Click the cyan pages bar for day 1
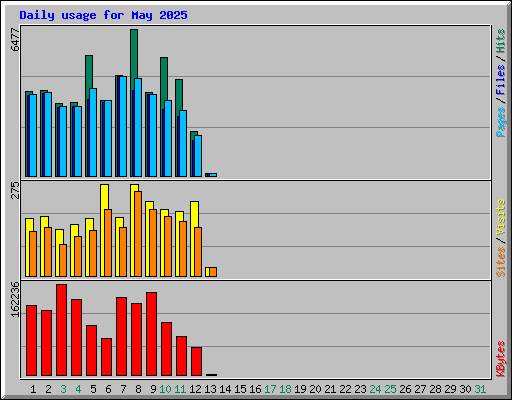This screenshot has height=400, width=512. [33, 135]
